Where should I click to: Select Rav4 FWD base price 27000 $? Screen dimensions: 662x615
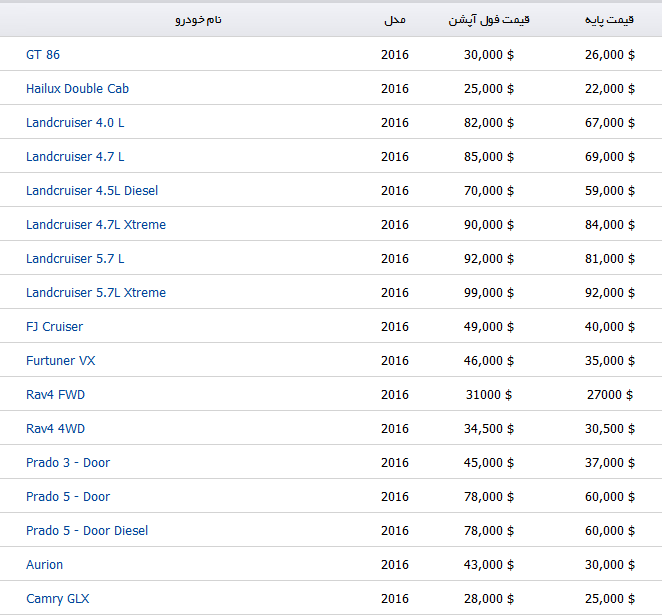pos(610,394)
